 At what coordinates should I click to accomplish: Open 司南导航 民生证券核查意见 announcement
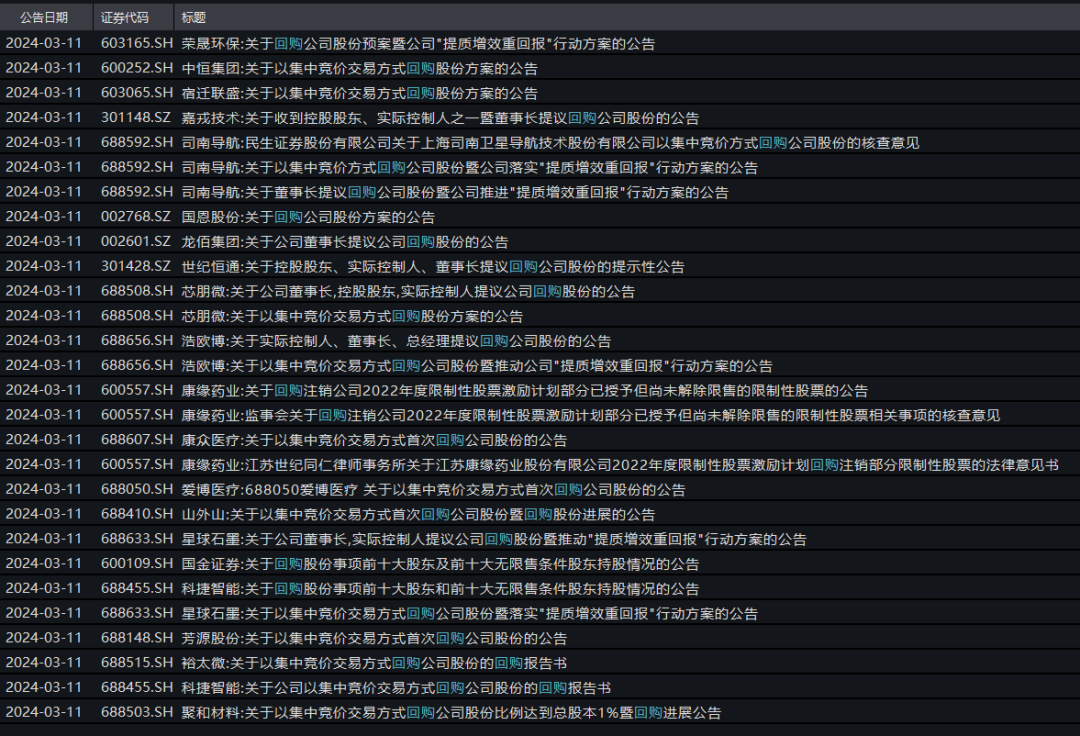[x=550, y=143]
